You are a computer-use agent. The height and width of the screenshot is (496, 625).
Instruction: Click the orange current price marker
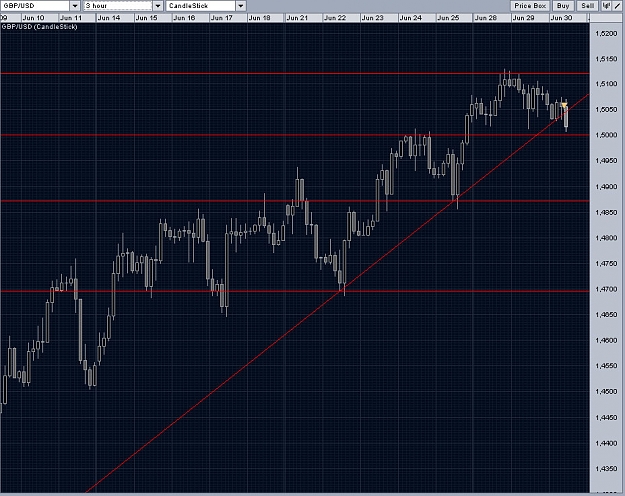tap(564, 105)
